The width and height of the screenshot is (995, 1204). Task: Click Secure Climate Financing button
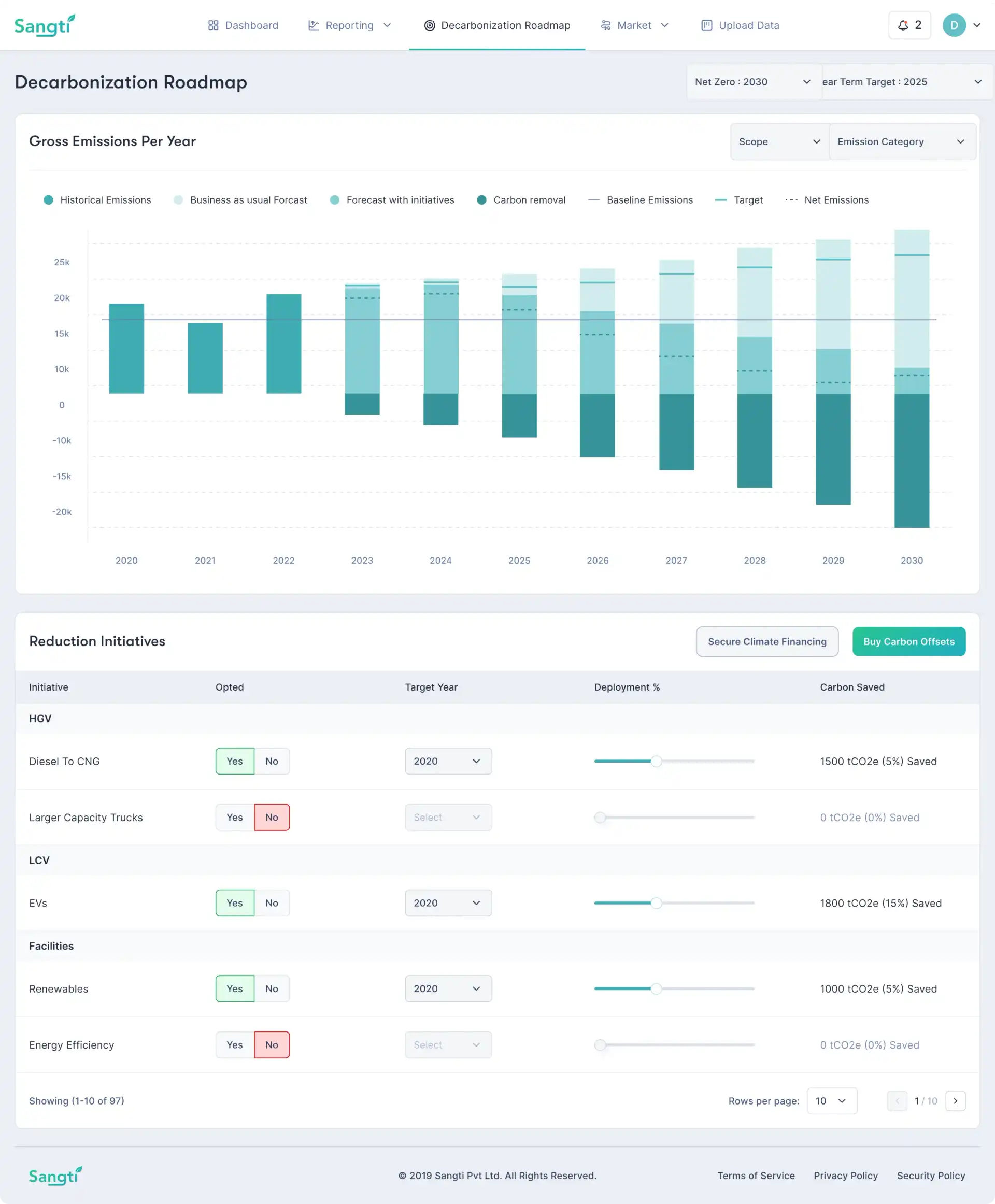tap(767, 641)
